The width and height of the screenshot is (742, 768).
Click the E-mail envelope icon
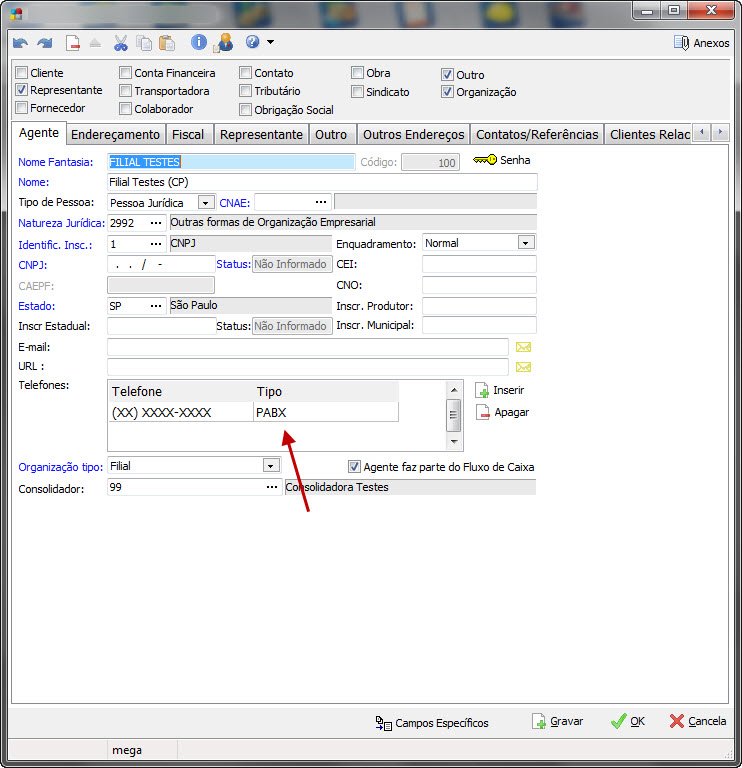click(523, 347)
